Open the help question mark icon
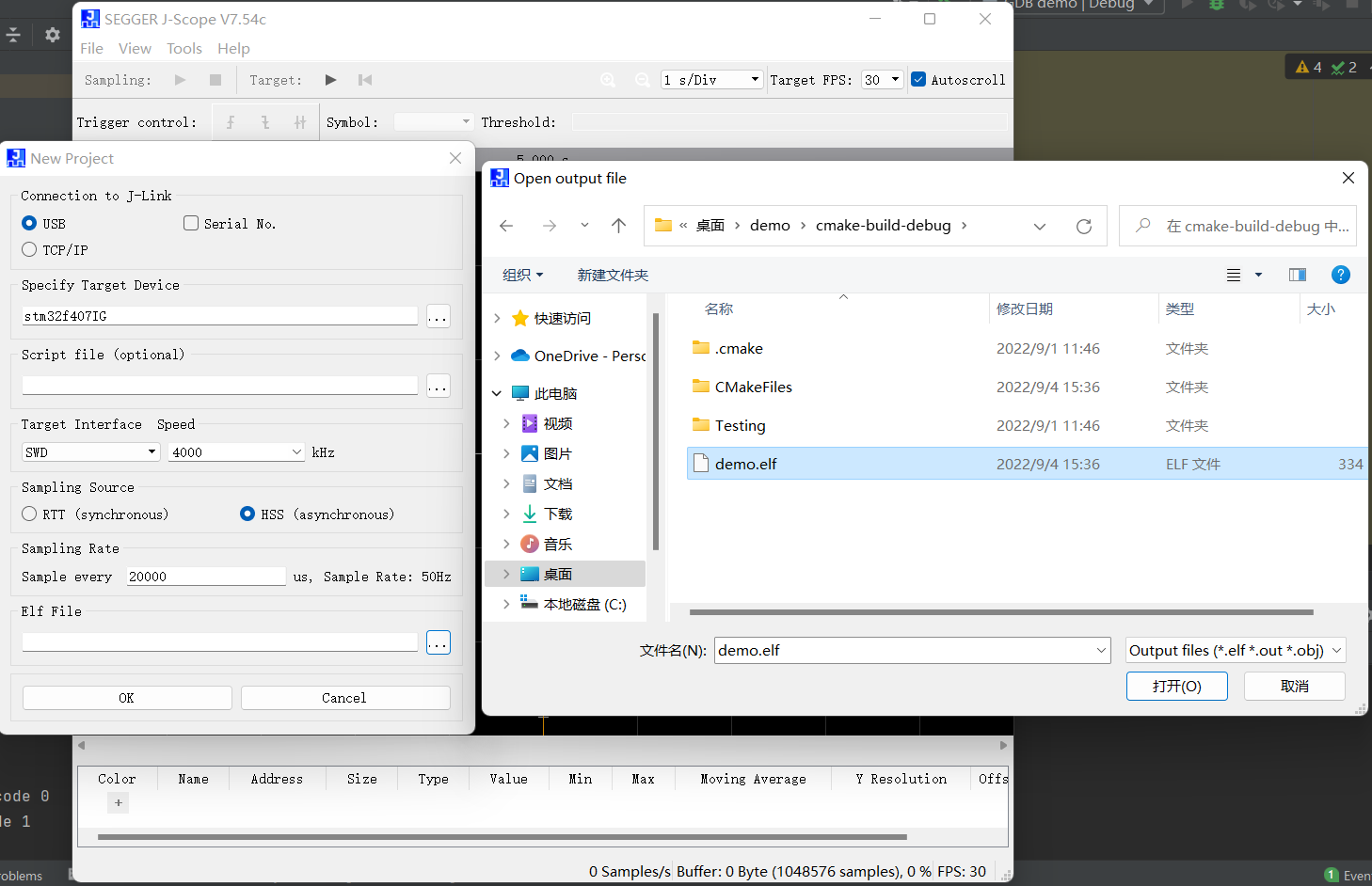 (x=1340, y=275)
